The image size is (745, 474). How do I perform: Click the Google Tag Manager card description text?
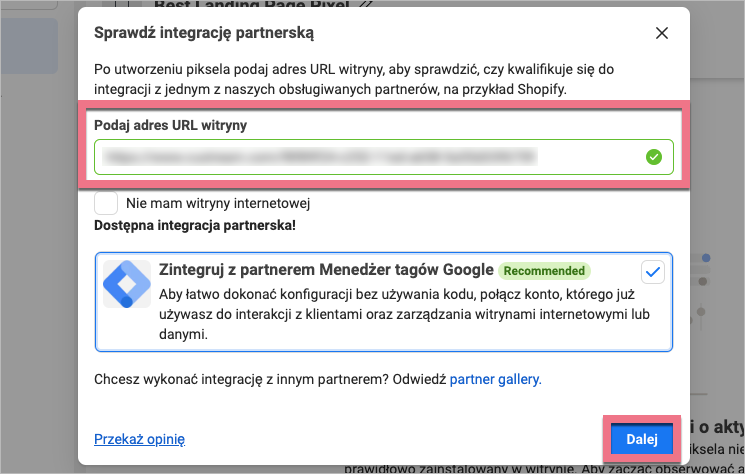[x=390, y=316]
